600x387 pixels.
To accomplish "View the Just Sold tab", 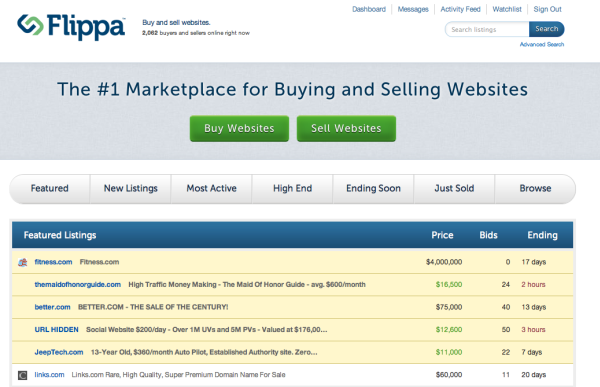I will coord(454,188).
